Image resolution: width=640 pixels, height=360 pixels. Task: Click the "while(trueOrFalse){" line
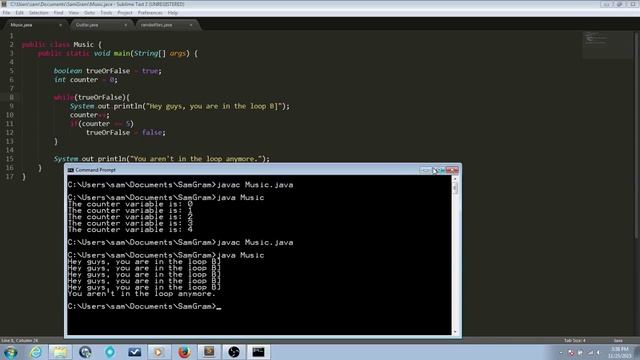(x=92, y=98)
